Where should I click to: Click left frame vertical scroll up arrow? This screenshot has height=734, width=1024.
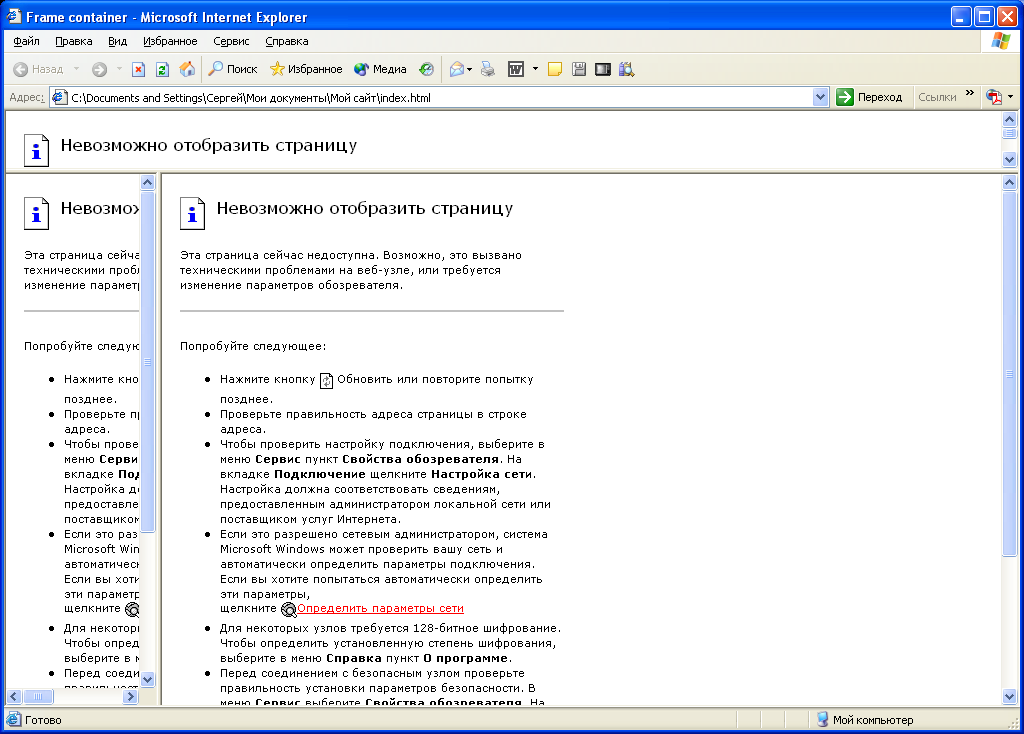click(x=148, y=182)
